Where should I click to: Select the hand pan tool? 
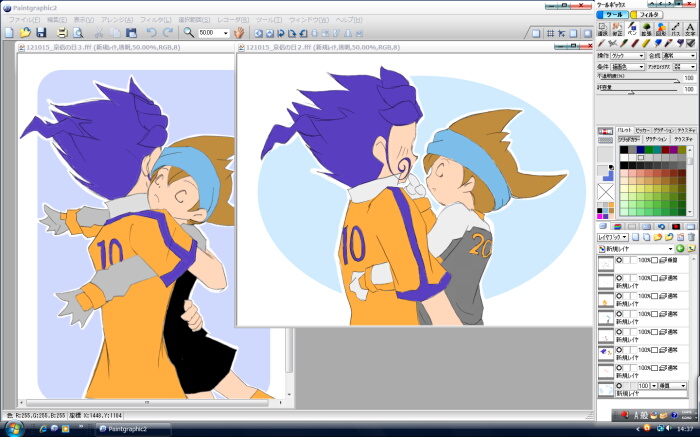[239, 33]
